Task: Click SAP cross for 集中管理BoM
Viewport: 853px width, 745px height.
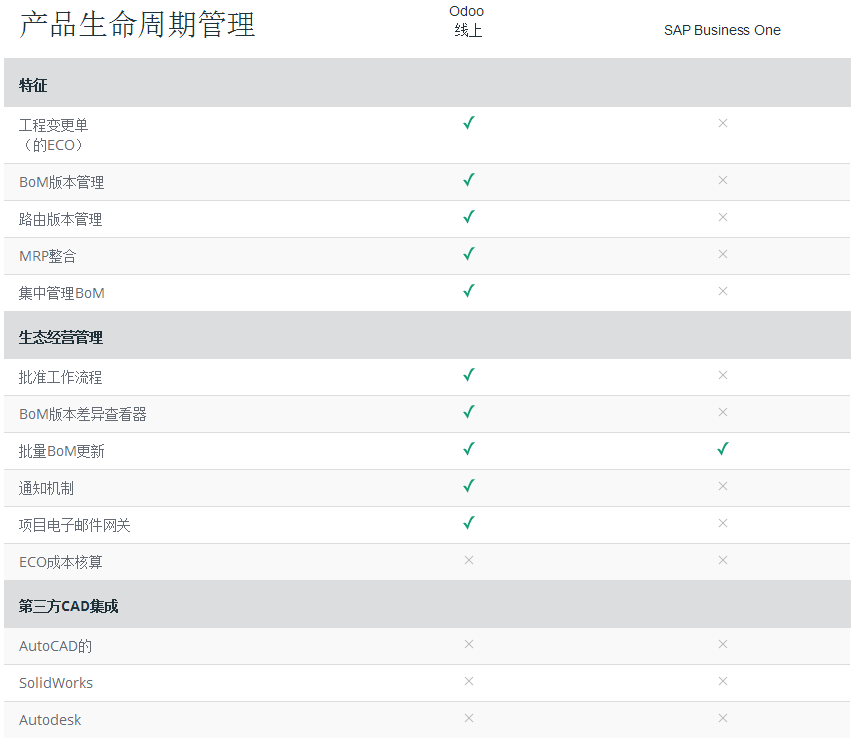Action: click(723, 291)
